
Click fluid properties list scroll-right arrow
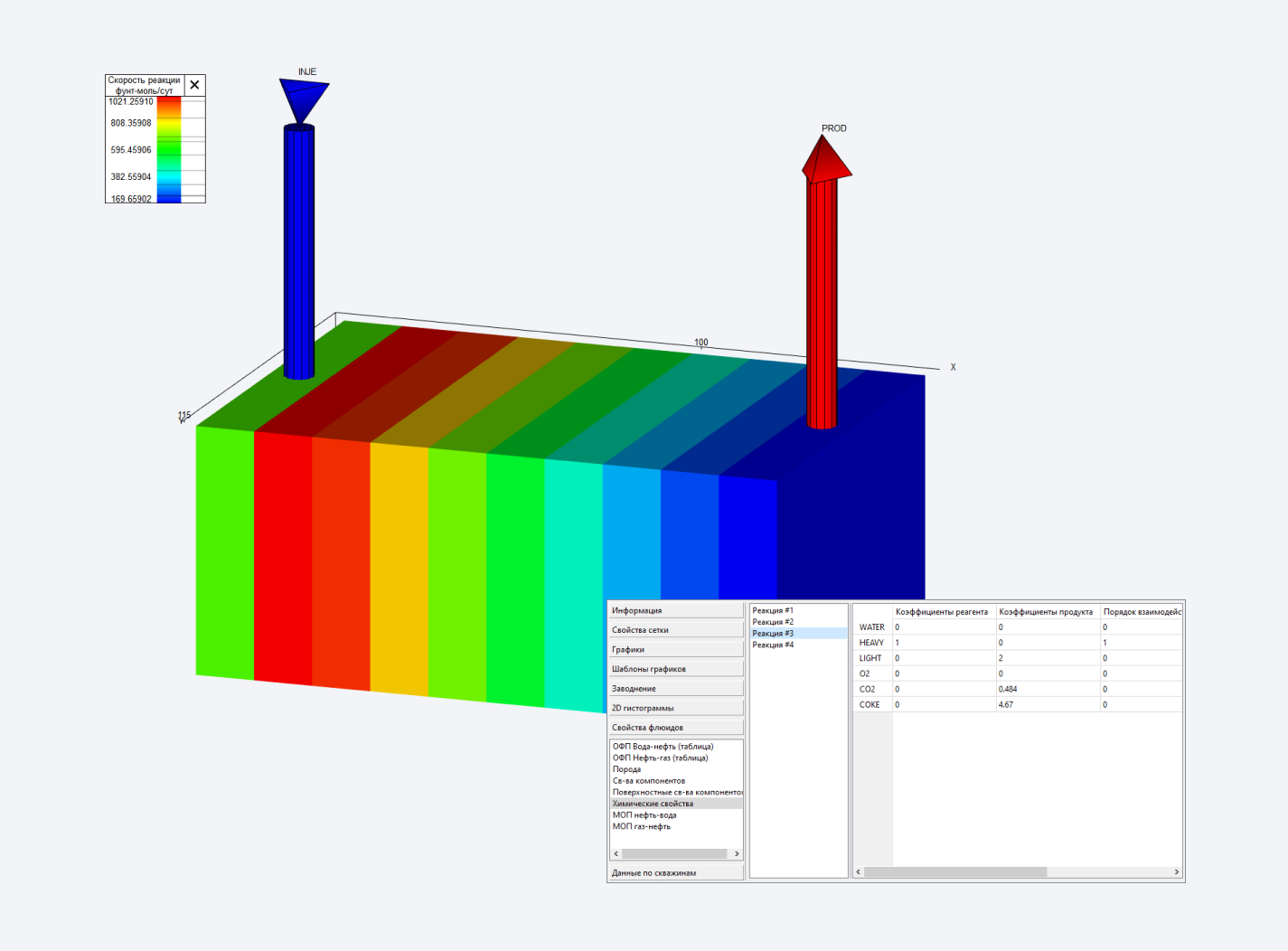(x=737, y=853)
